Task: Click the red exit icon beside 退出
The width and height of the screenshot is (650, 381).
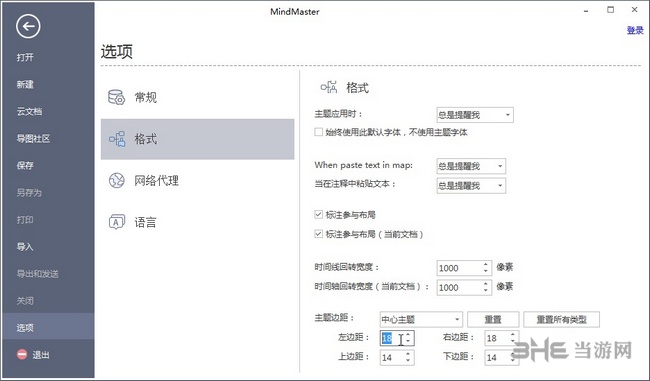Action: point(22,354)
